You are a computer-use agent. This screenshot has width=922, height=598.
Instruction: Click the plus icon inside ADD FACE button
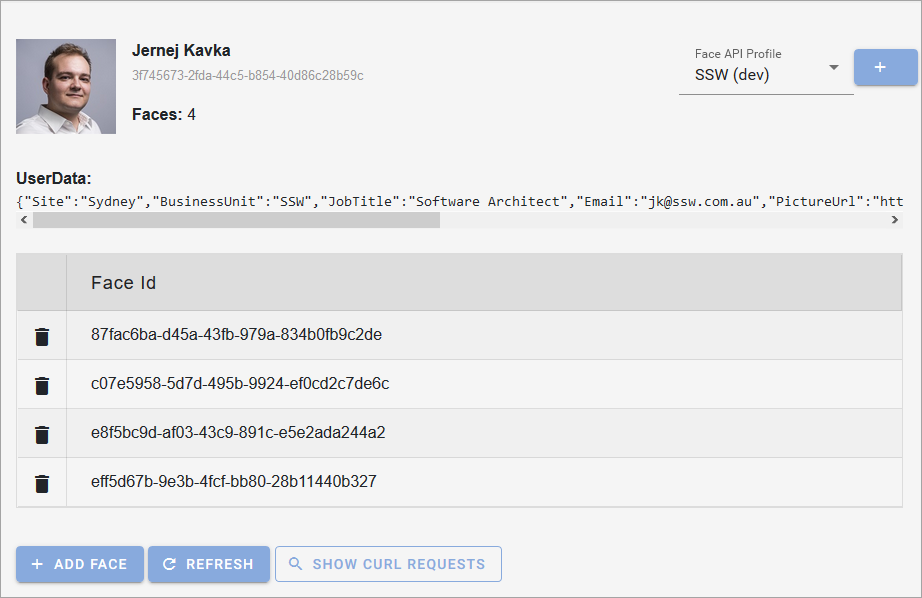(37, 564)
